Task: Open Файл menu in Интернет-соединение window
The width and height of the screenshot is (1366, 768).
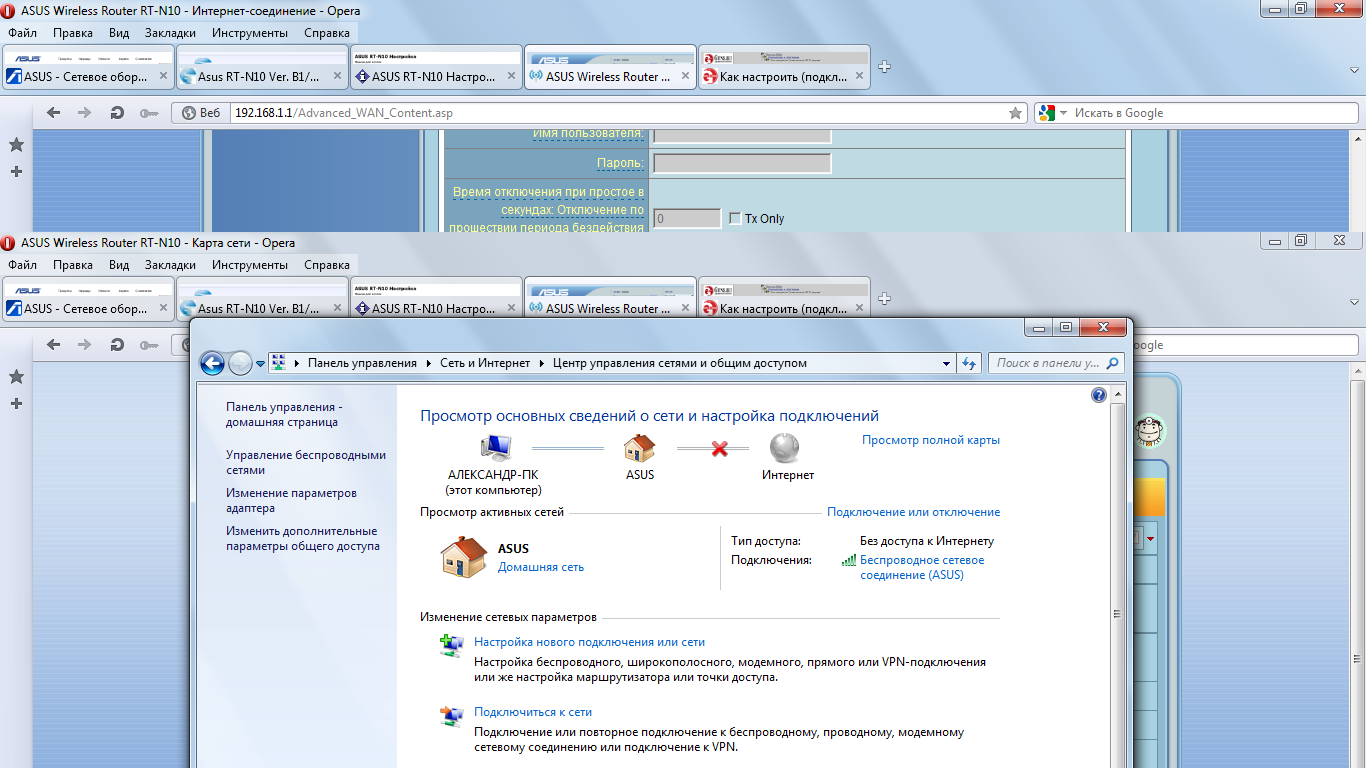Action: coord(22,32)
